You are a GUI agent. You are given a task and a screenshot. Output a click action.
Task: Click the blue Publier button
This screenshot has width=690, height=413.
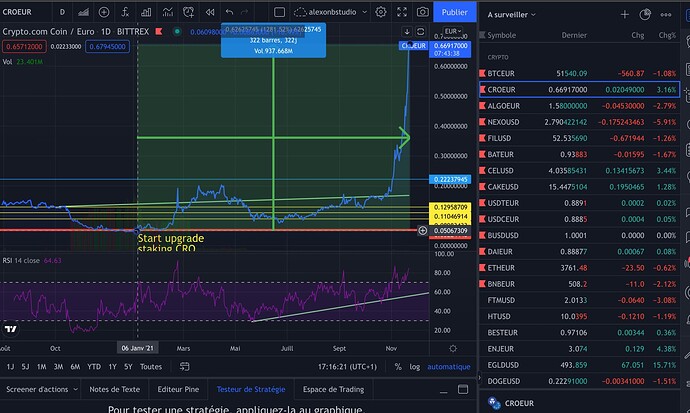(455, 12)
